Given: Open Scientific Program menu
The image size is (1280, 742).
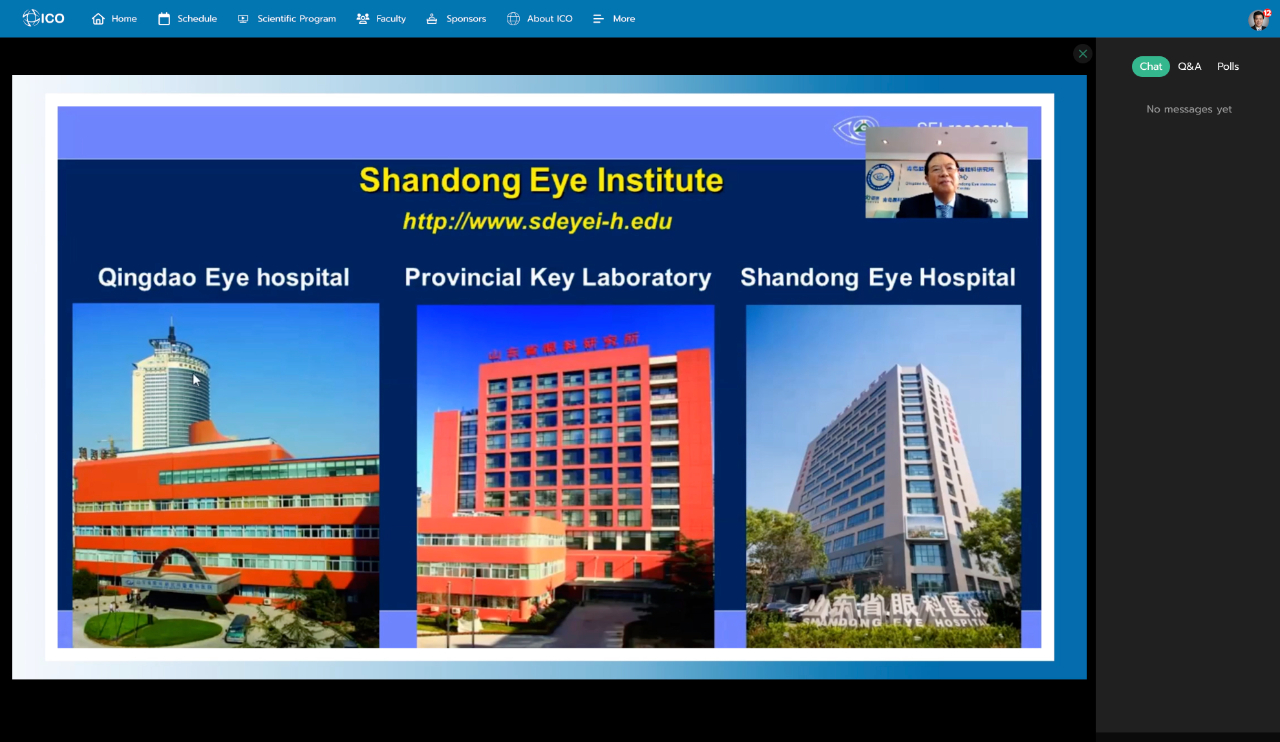Looking at the screenshot, I should pos(286,19).
